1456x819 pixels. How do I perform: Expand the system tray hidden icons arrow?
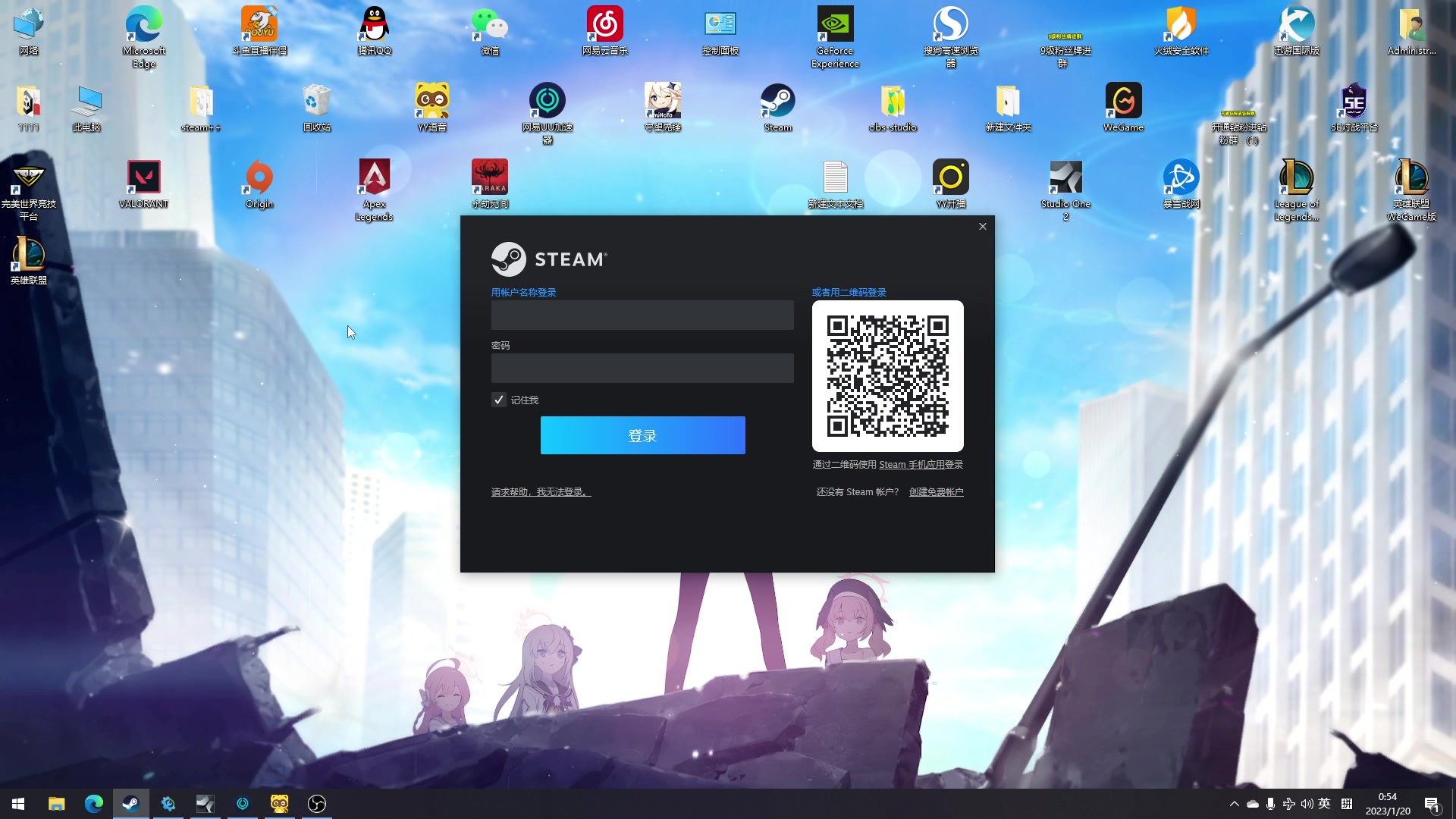pos(1234,804)
